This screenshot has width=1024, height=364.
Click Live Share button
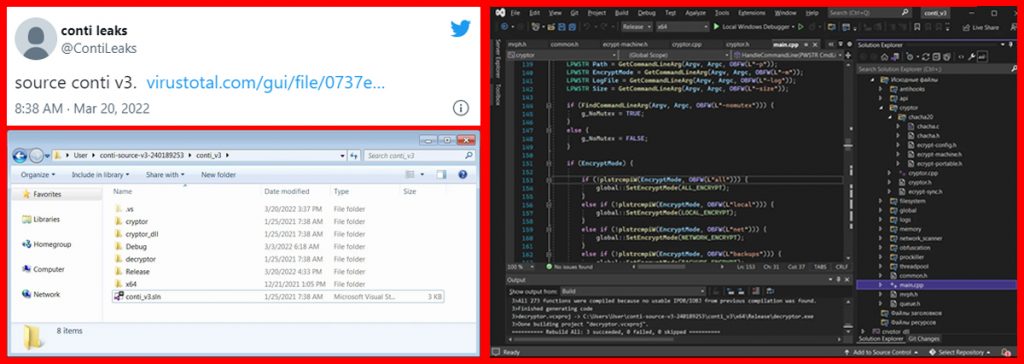(x=980, y=27)
